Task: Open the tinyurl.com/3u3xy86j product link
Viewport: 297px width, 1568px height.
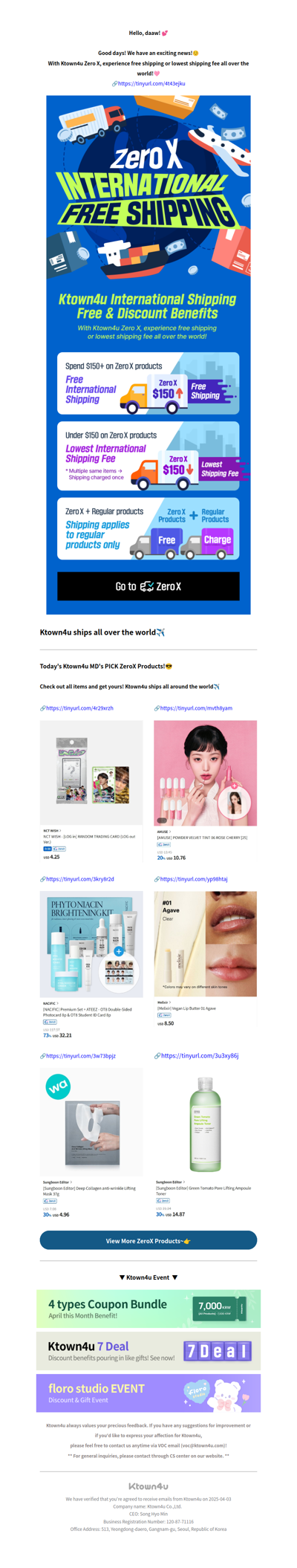Action: [197, 1055]
